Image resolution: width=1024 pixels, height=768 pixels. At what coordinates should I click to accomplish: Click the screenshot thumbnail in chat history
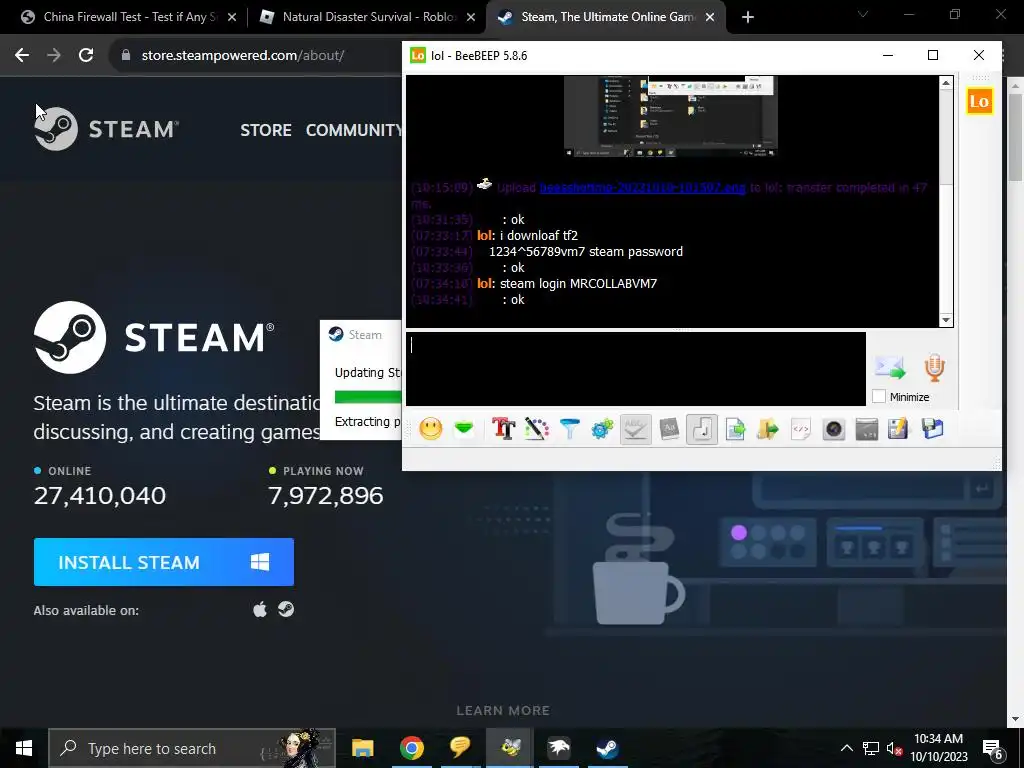coord(670,117)
